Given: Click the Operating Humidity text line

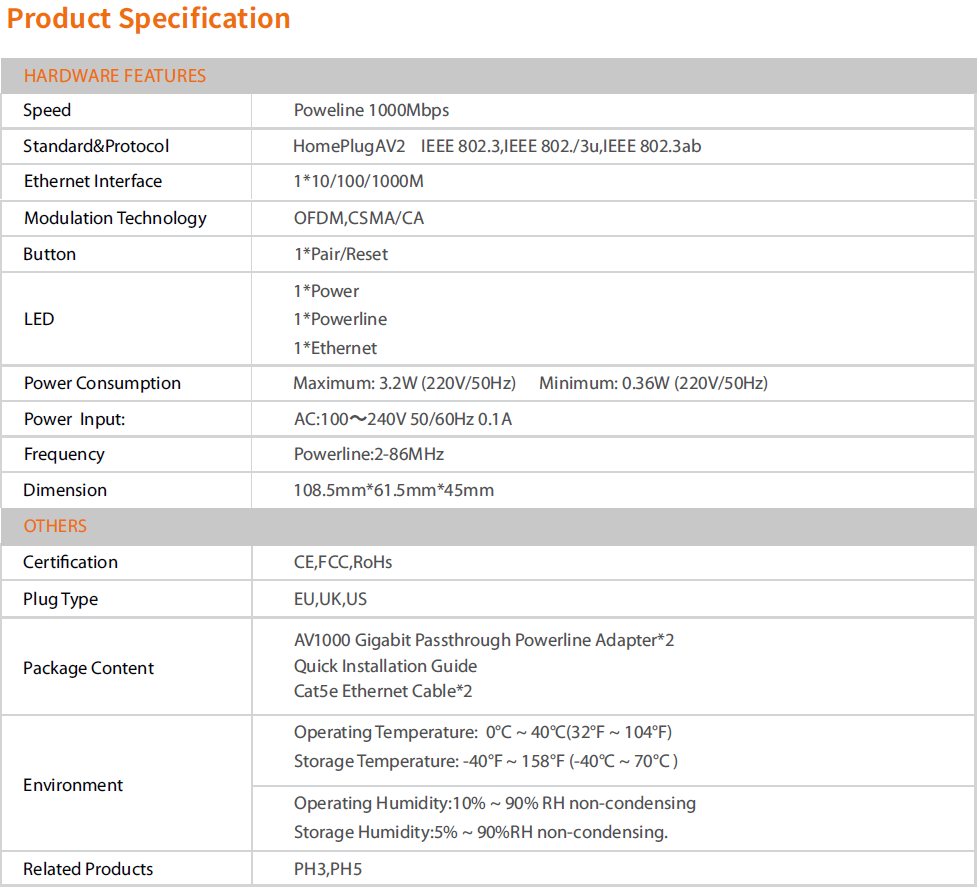Looking at the screenshot, I should click(x=495, y=804).
